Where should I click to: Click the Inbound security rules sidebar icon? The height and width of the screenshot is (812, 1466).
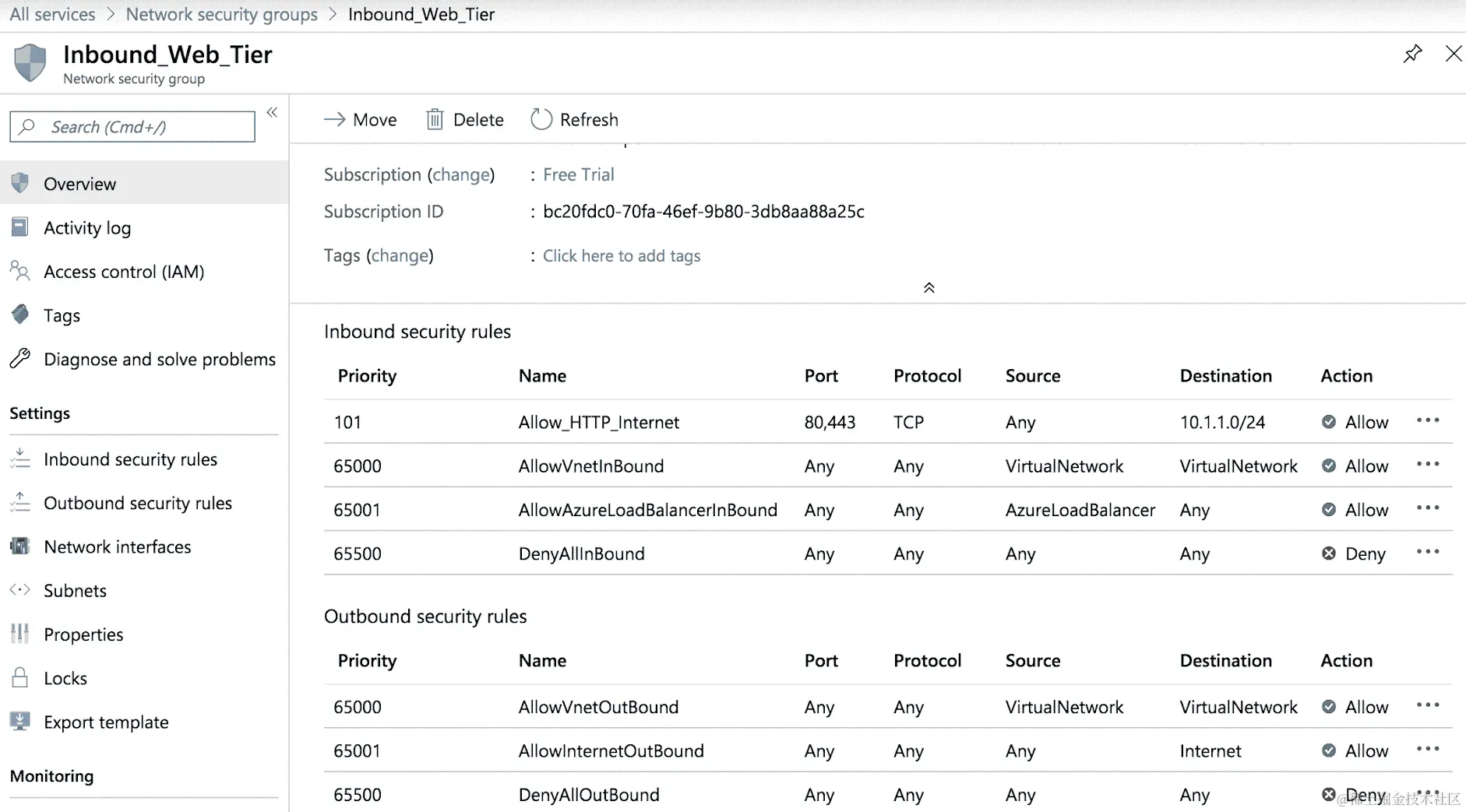point(20,459)
